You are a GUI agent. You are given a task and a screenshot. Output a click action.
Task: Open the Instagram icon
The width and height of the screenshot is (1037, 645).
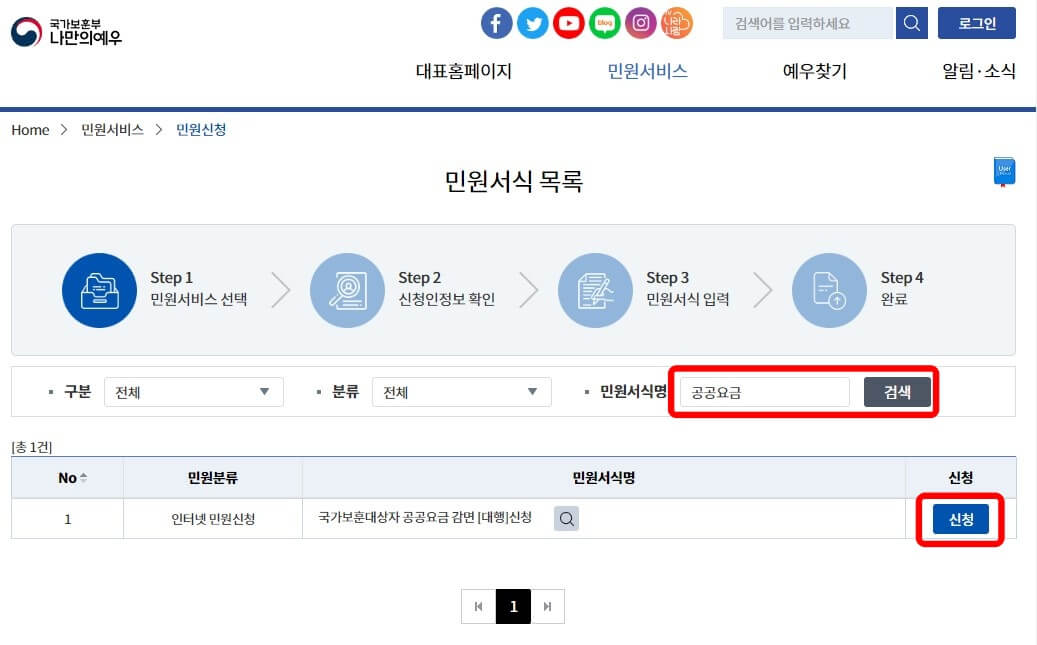641,23
